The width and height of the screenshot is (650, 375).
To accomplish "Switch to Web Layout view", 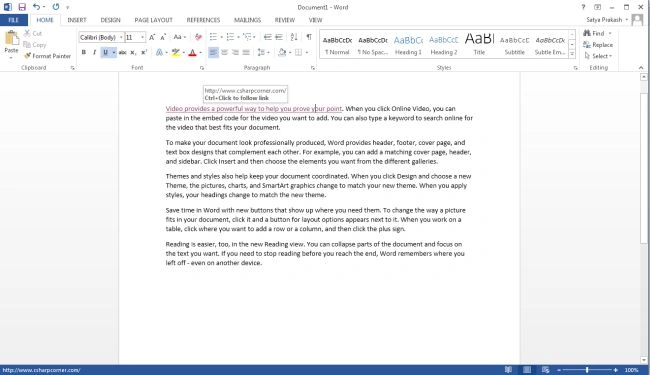I will pos(546,370).
